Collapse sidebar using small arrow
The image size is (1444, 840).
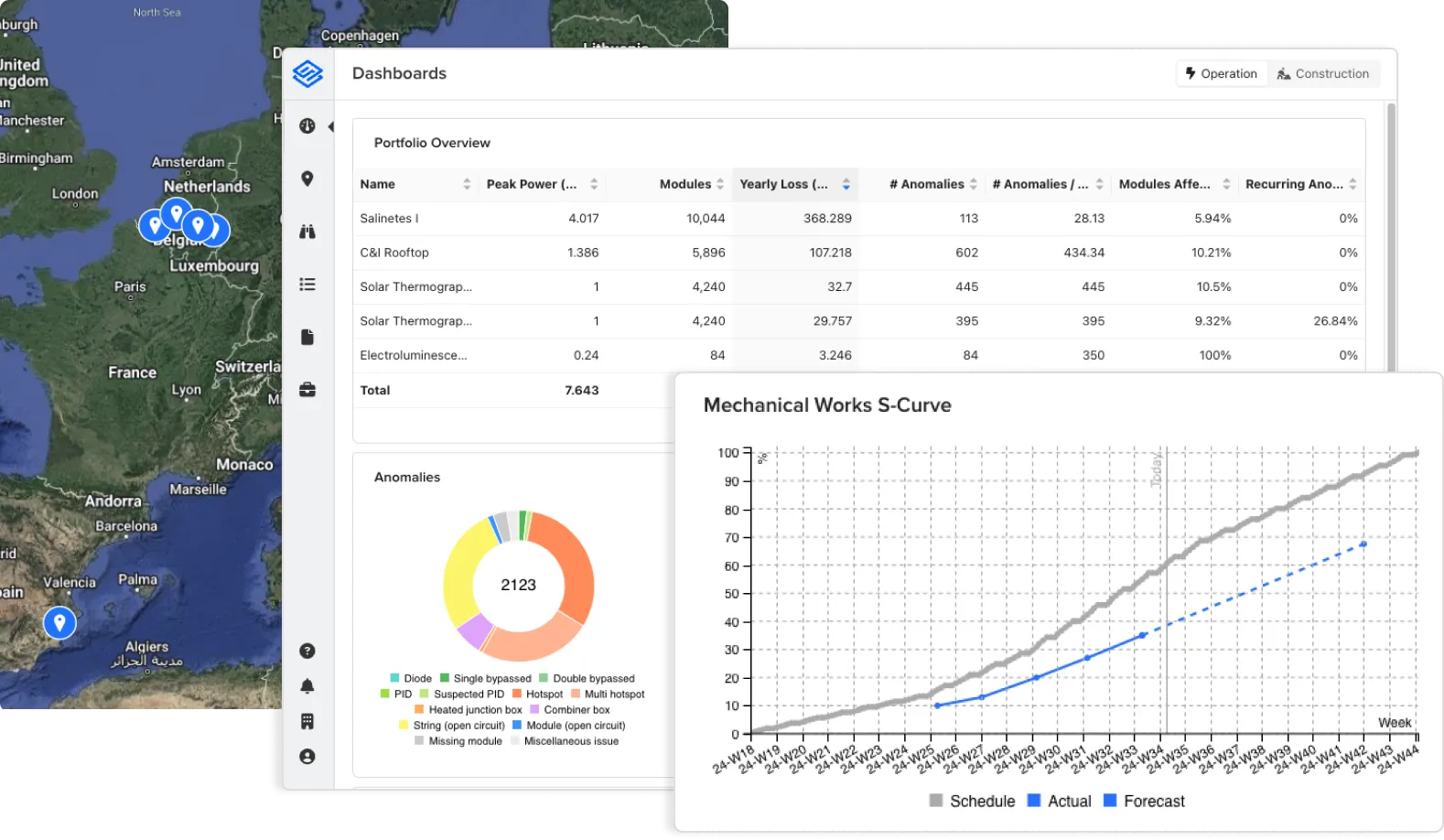pos(330,126)
